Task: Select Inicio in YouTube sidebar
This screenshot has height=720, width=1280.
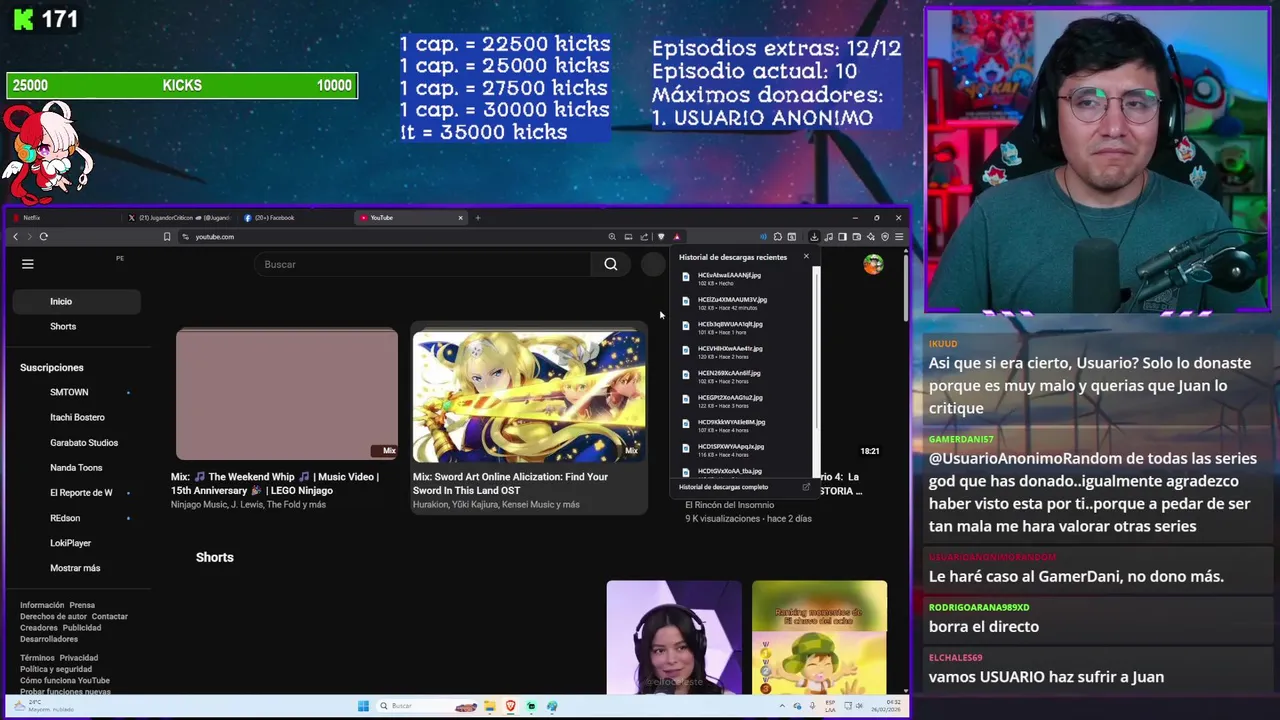Action: pos(76,301)
